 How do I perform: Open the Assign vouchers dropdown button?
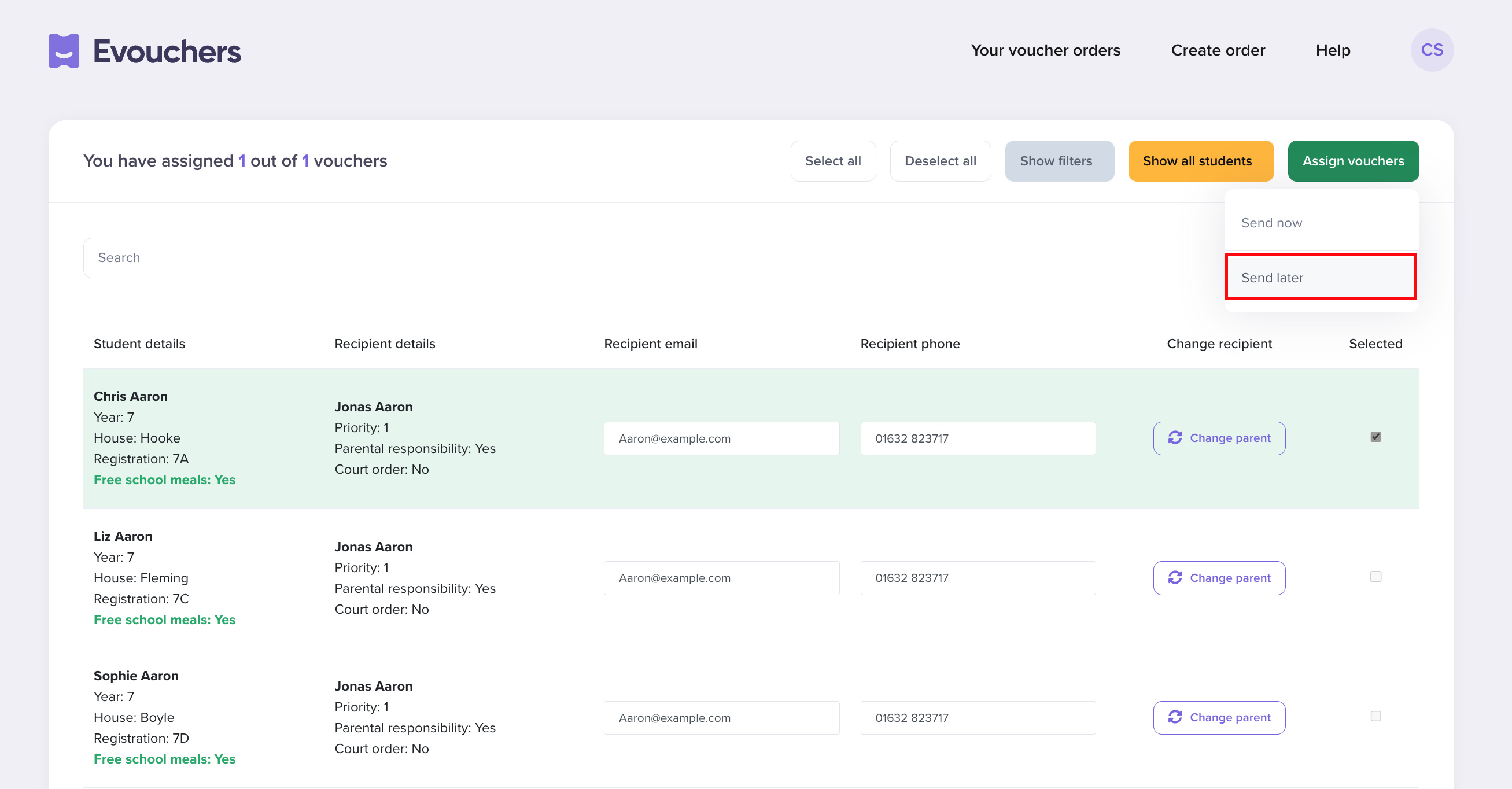pyautogui.click(x=1353, y=161)
